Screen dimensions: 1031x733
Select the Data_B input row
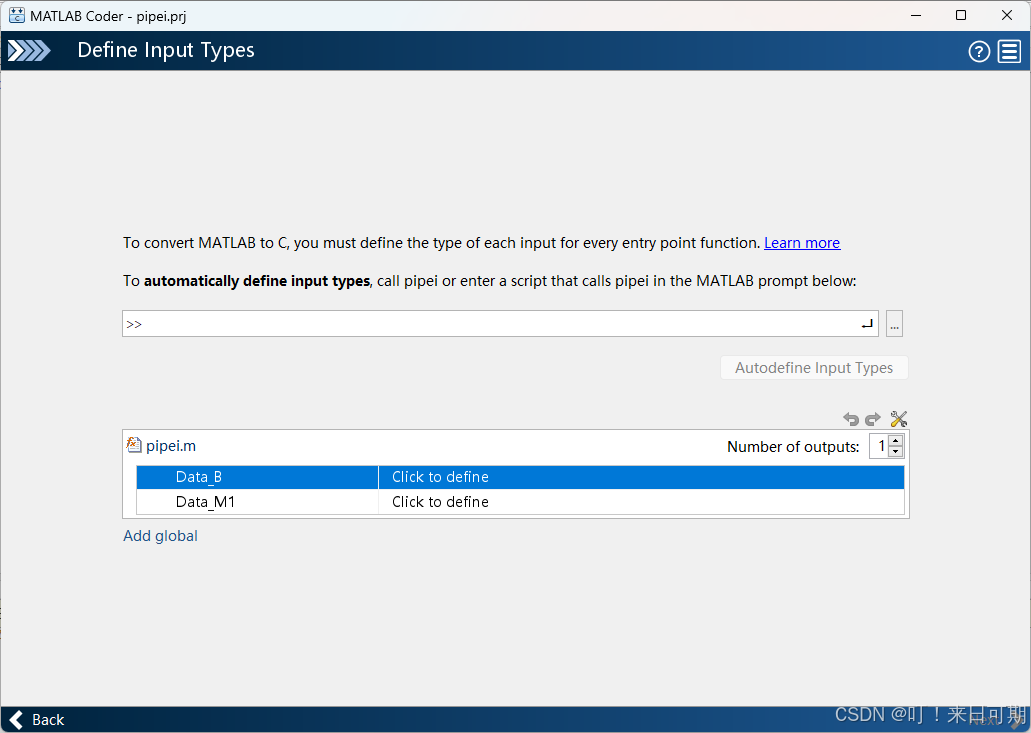[520, 477]
